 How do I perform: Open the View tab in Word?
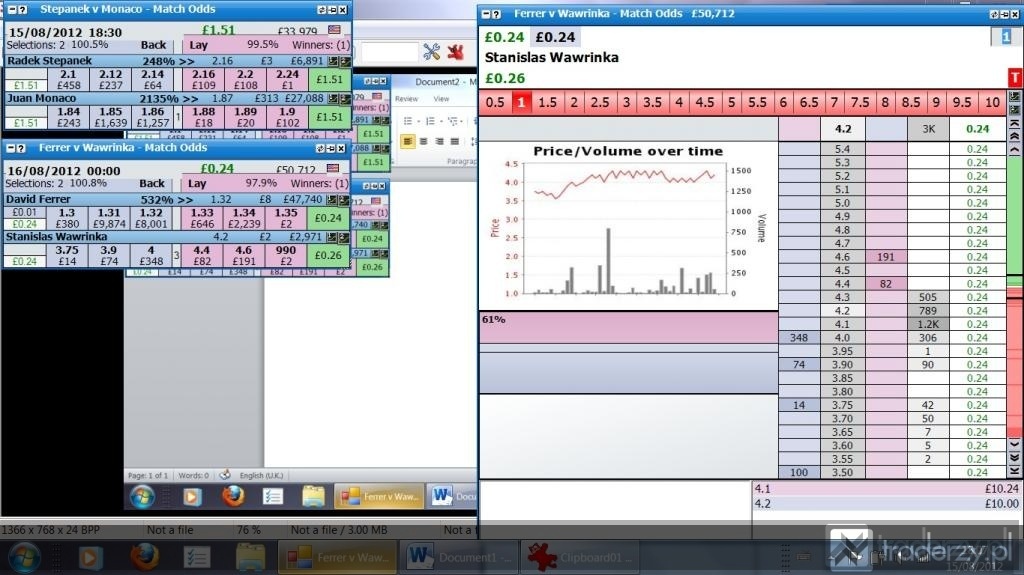441,99
